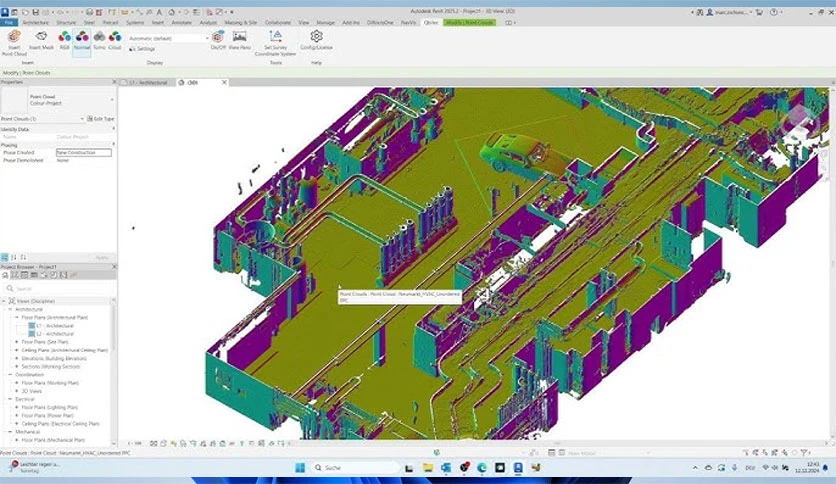Open the Massing & Site tab
Screen dimensions: 836x484
[240, 22]
